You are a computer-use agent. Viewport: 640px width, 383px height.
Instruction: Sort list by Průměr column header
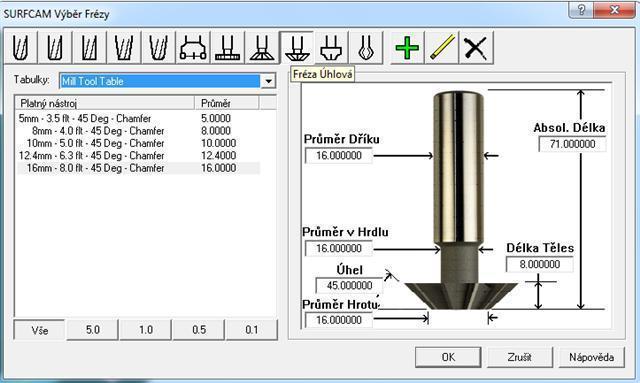227,103
